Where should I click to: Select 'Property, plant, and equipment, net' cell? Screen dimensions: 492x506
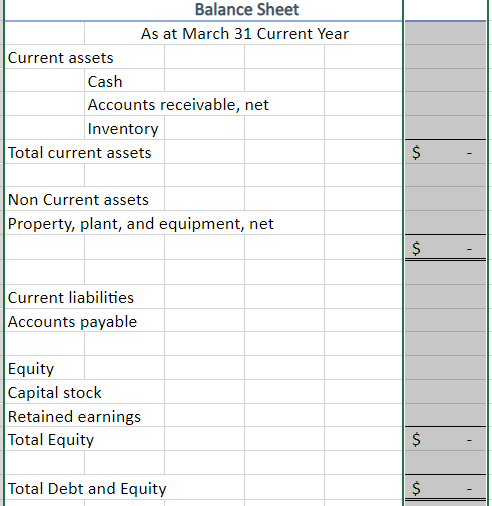(x=141, y=224)
